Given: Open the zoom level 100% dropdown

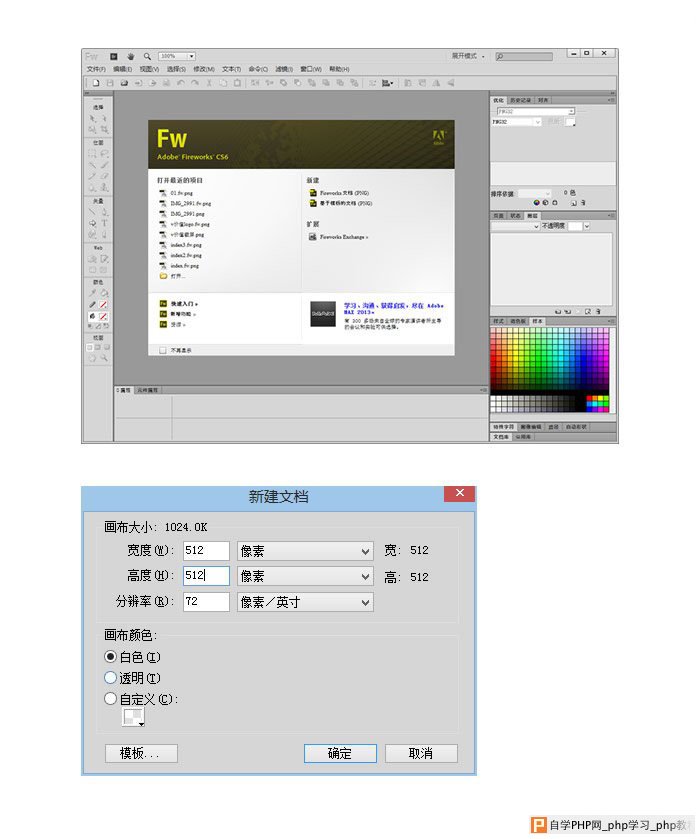Looking at the screenshot, I should point(192,56).
